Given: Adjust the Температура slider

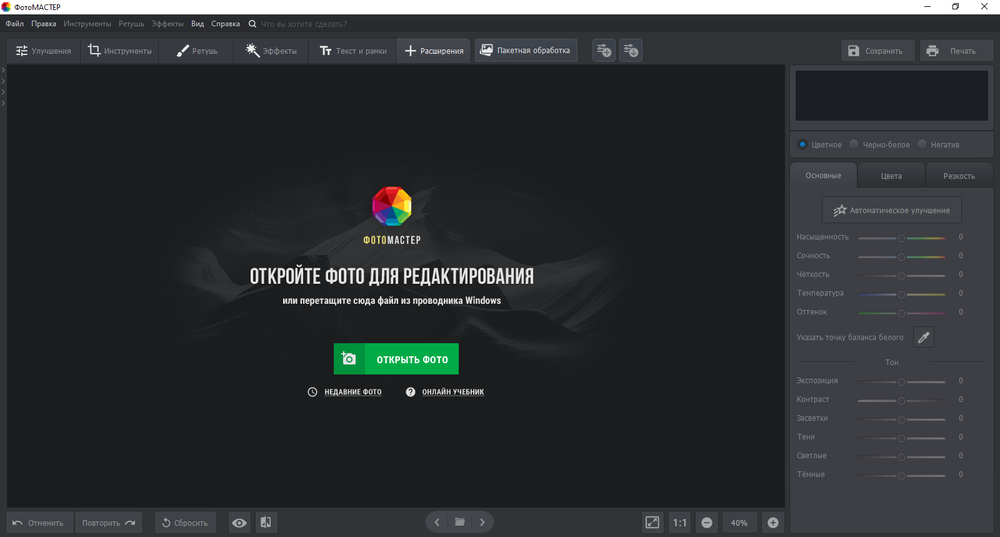Looking at the screenshot, I should coord(901,294).
